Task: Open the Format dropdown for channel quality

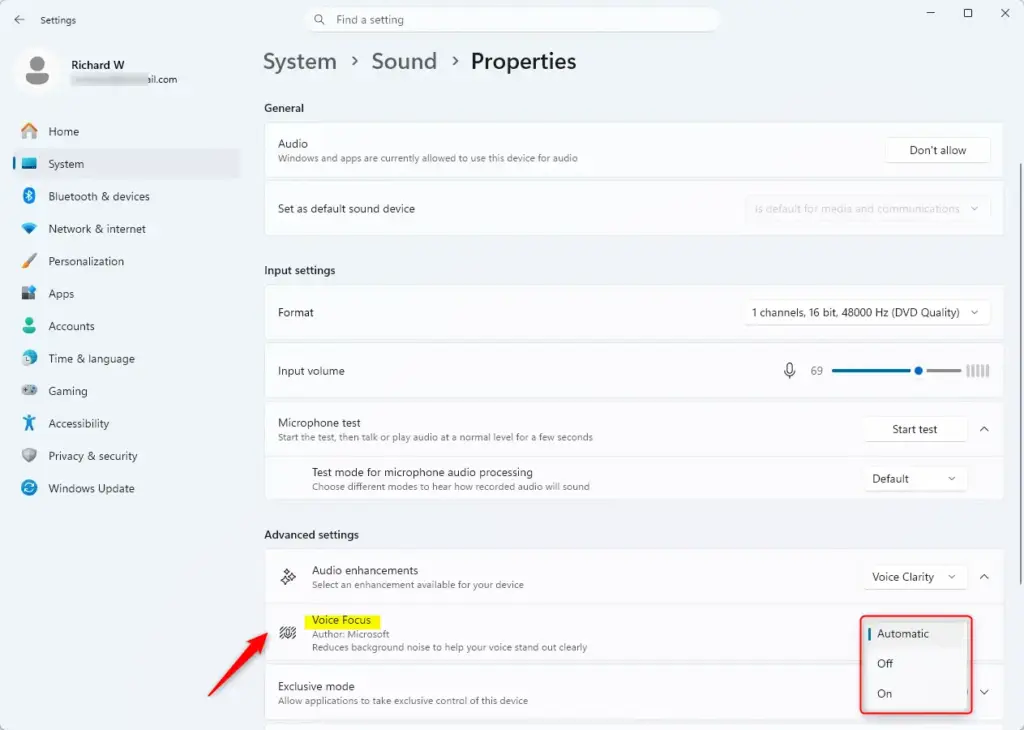Action: coord(866,312)
